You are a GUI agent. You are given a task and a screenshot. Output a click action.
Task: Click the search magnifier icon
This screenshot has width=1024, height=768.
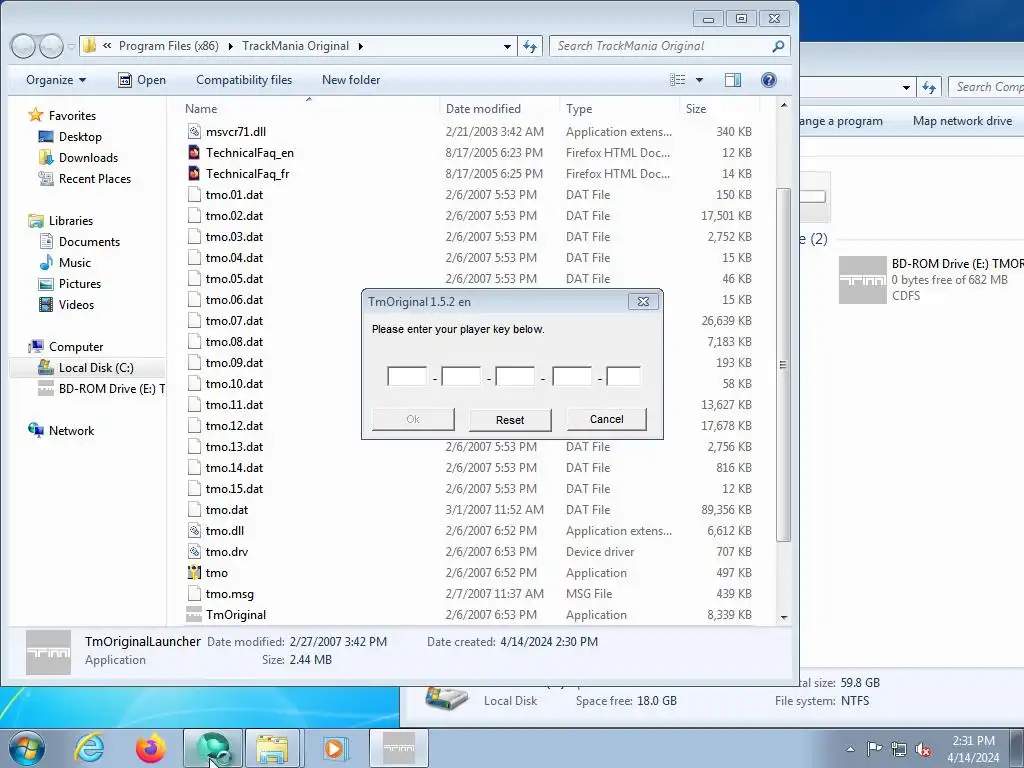point(778,46)
